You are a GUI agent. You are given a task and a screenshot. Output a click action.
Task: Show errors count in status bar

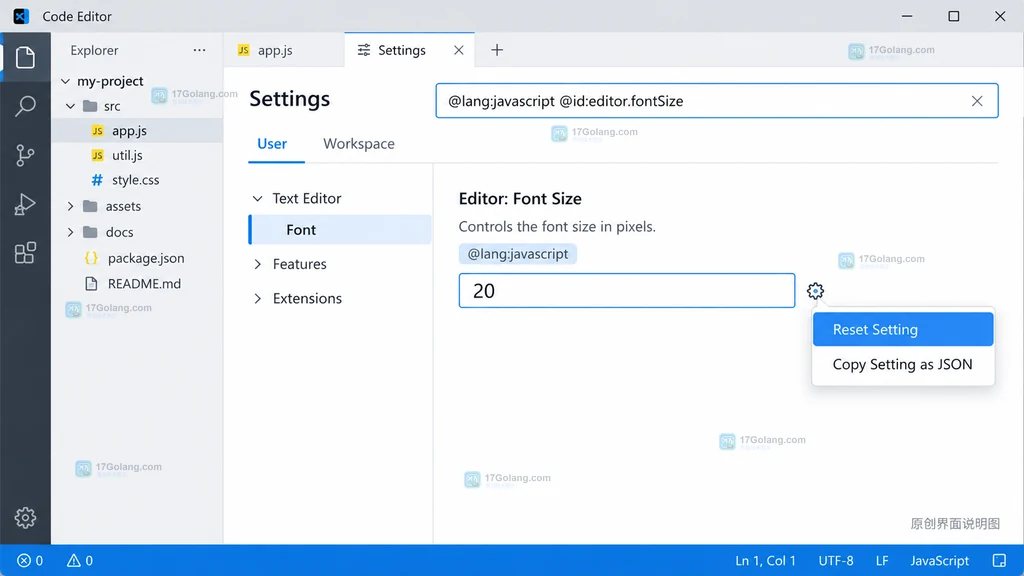30,560
